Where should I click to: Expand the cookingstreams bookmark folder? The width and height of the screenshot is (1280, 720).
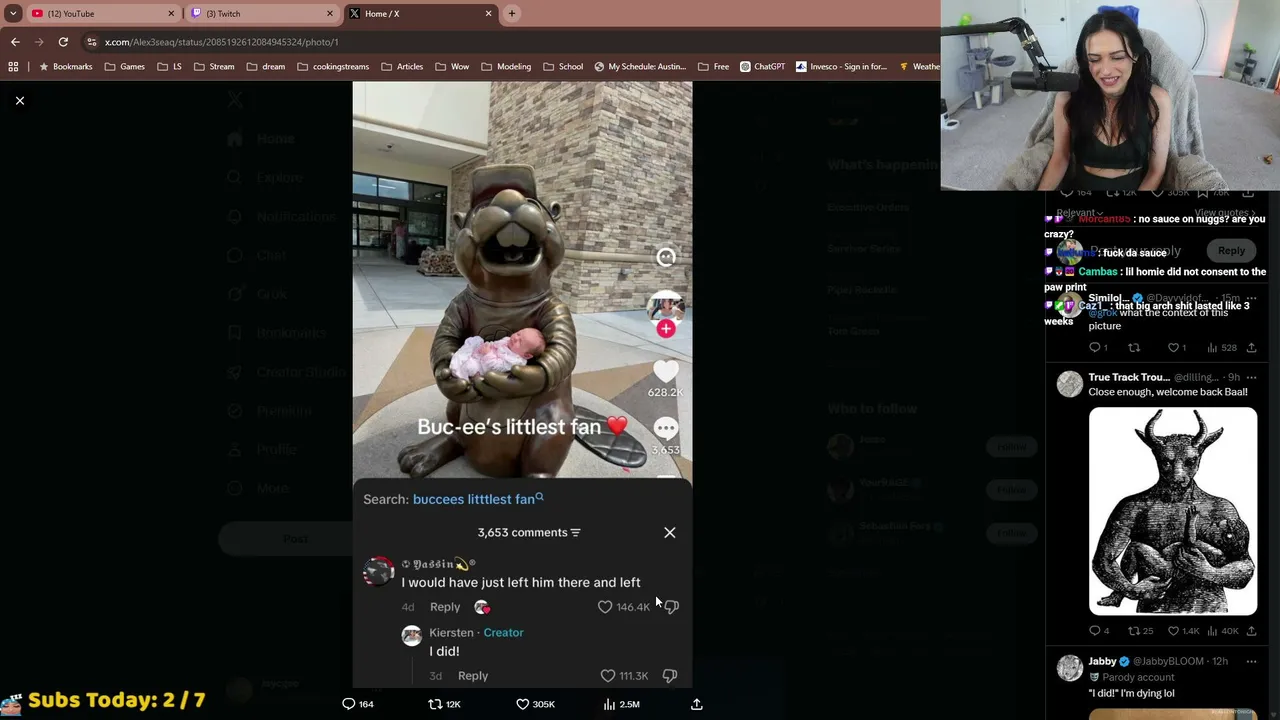(x=333, y=67)
